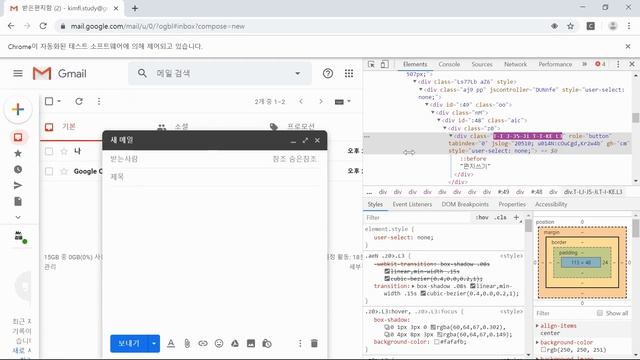Click the Gmail logo
Screen dimensions: 640x360
[60, 73]
